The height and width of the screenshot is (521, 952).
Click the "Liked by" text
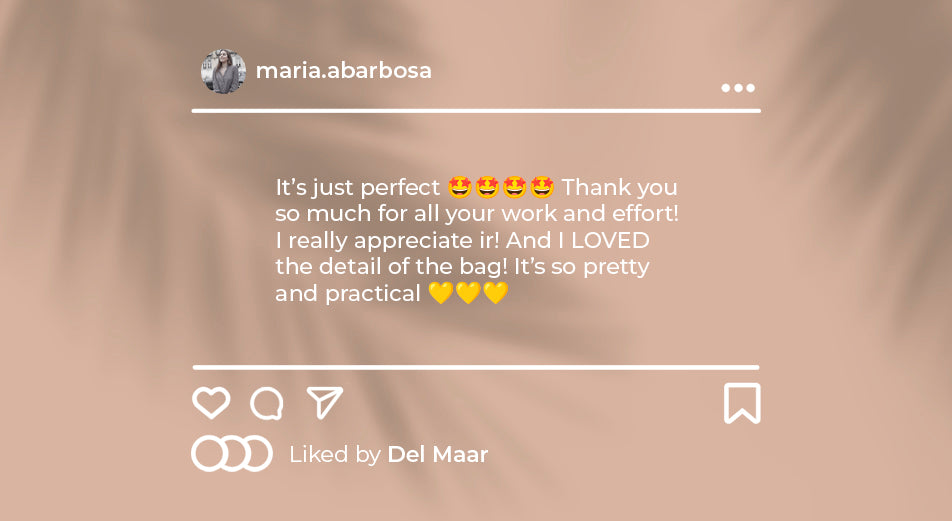(335, 455)
